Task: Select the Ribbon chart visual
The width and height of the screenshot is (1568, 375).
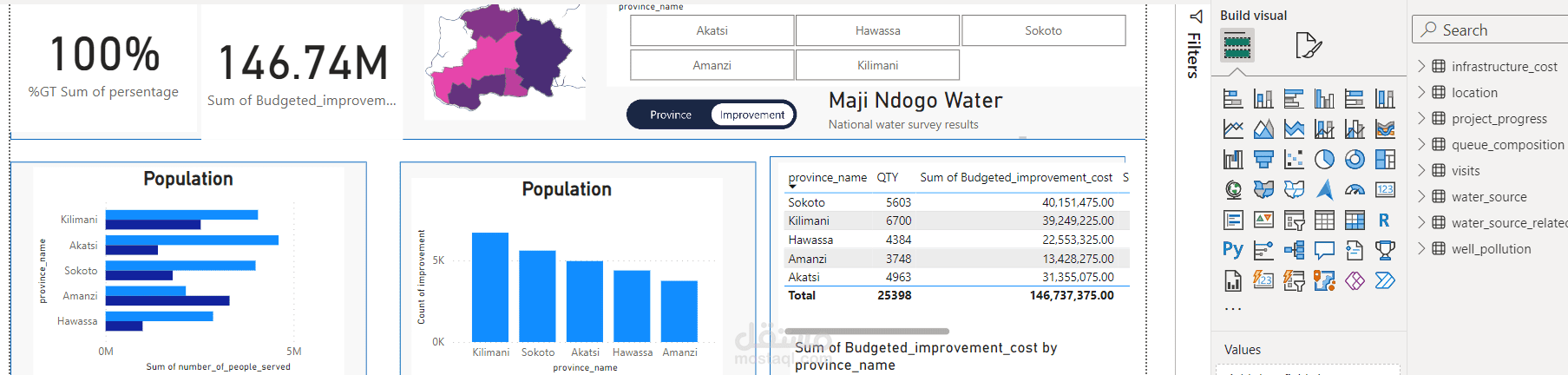Action: click(1385, 129)
